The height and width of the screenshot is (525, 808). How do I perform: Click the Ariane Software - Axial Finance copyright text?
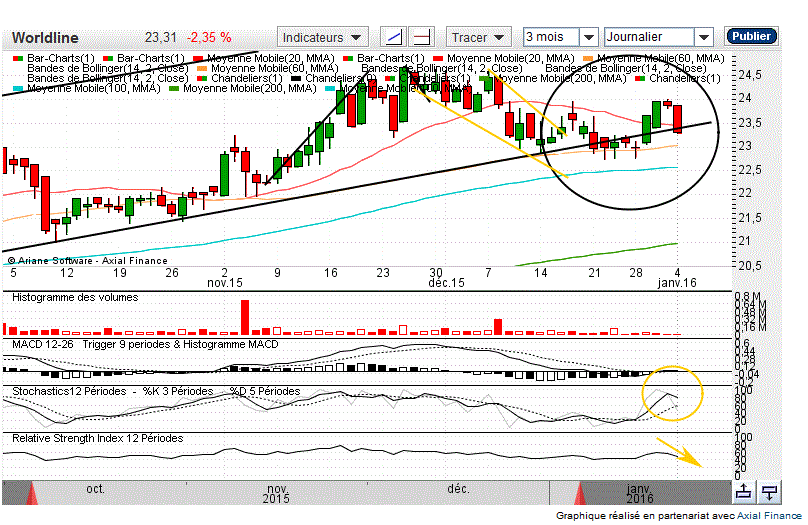(x=88, y=261)
